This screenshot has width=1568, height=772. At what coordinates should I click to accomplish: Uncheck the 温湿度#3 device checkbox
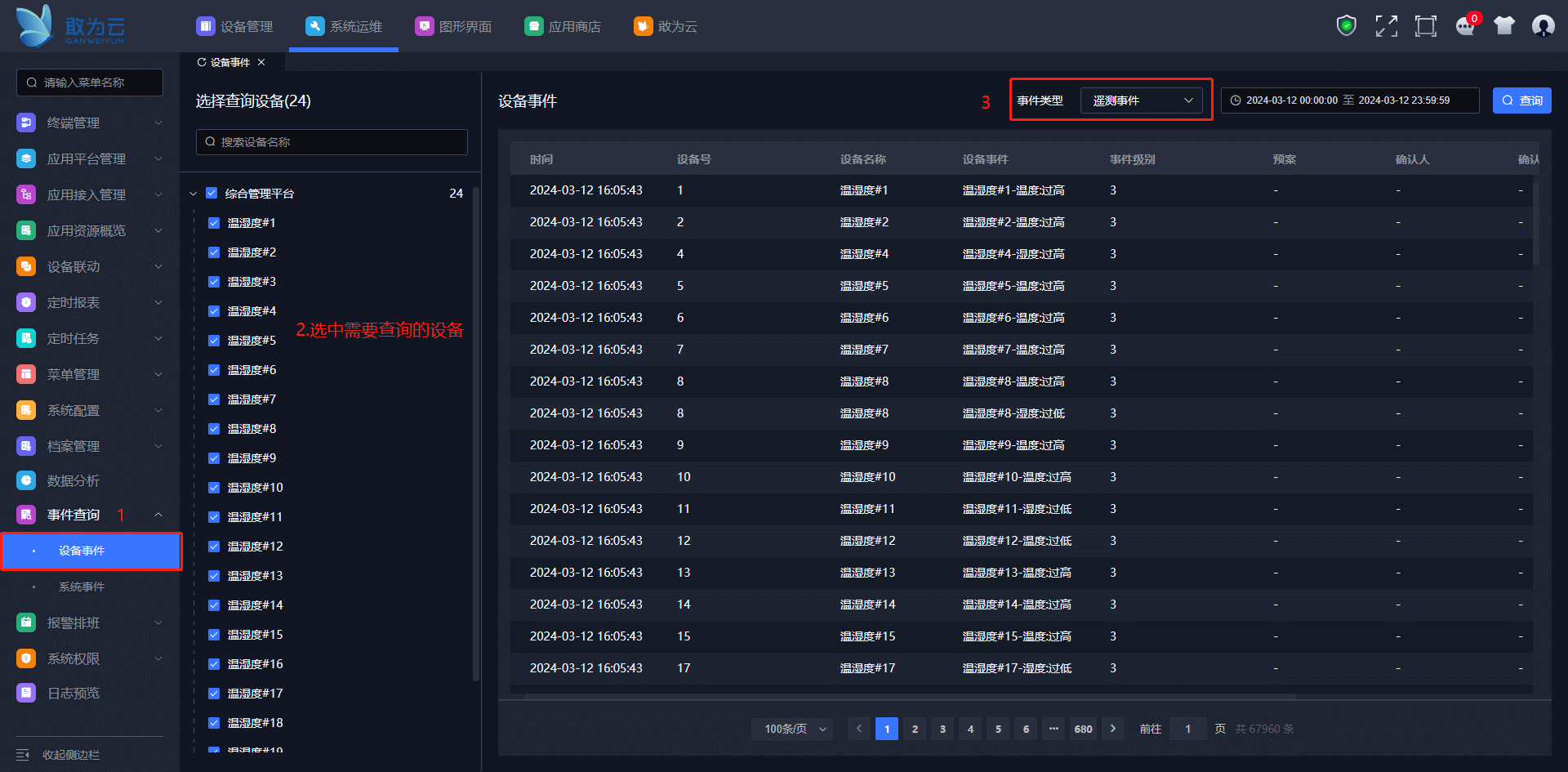tap(214, 282)
